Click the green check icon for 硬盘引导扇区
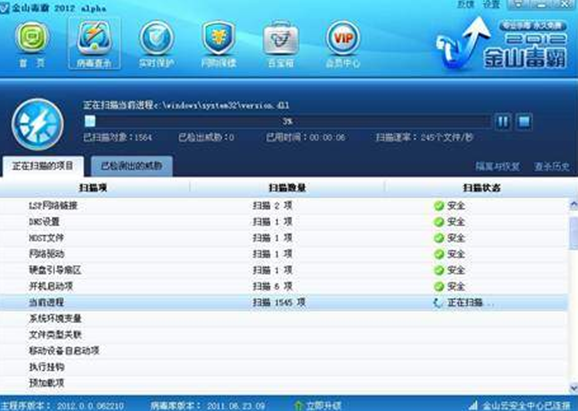Viewport: 578px width, 411px height. [x=439, y=270]
